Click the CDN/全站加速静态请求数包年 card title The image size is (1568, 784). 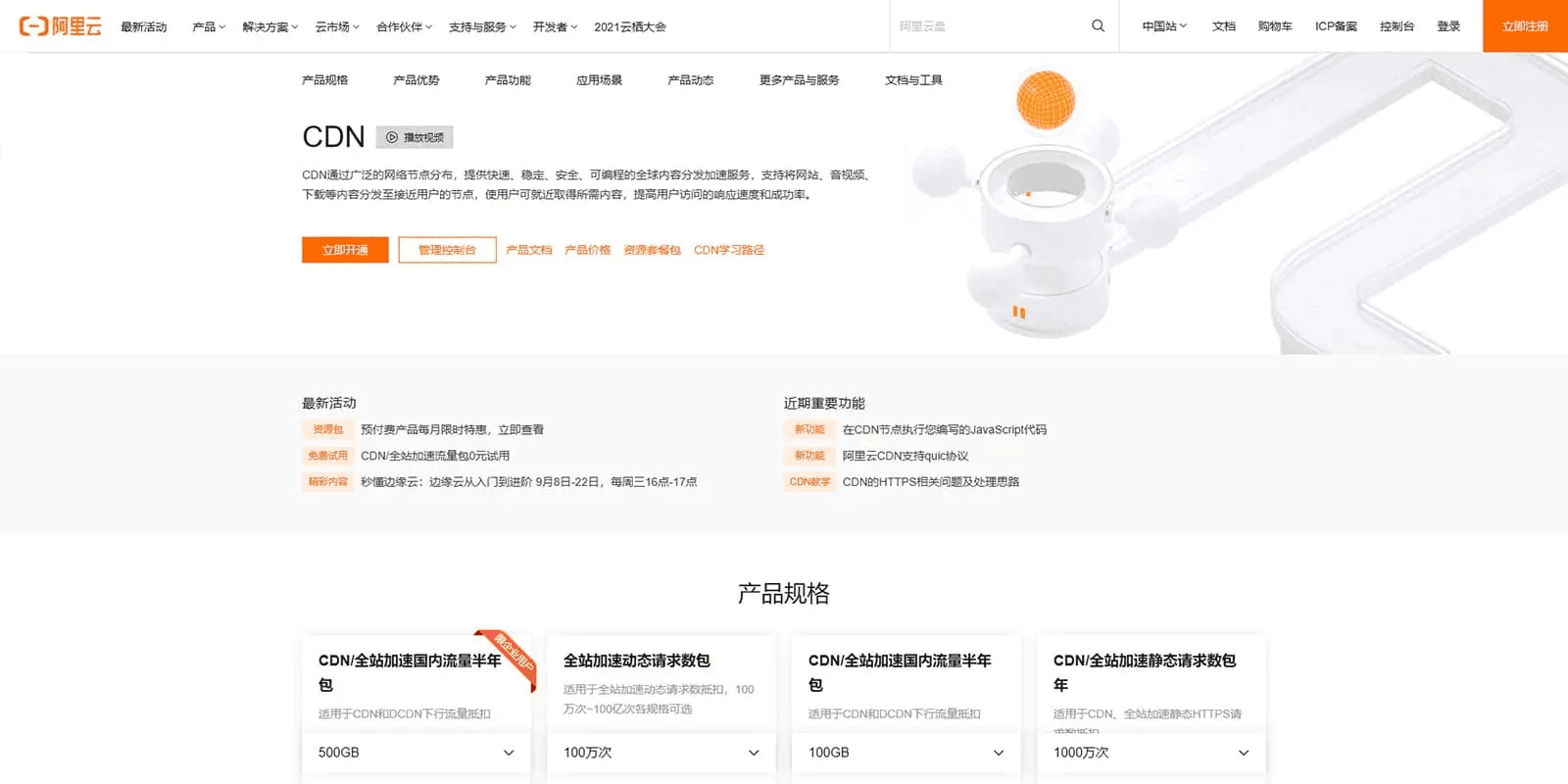click(1145, 672)
